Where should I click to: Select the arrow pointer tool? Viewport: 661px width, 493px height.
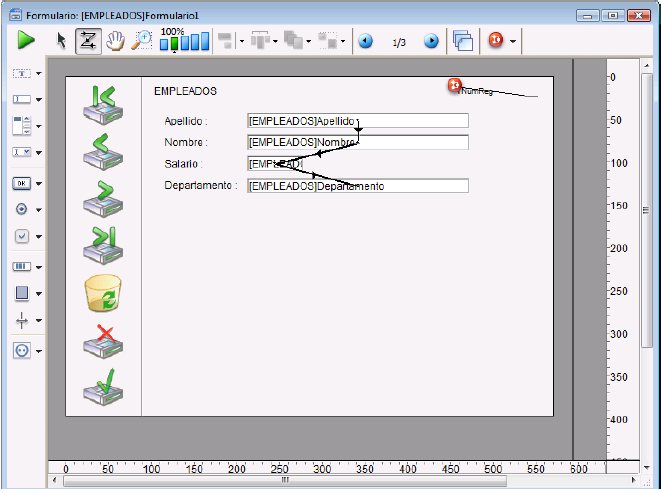(x=62, y=41)
